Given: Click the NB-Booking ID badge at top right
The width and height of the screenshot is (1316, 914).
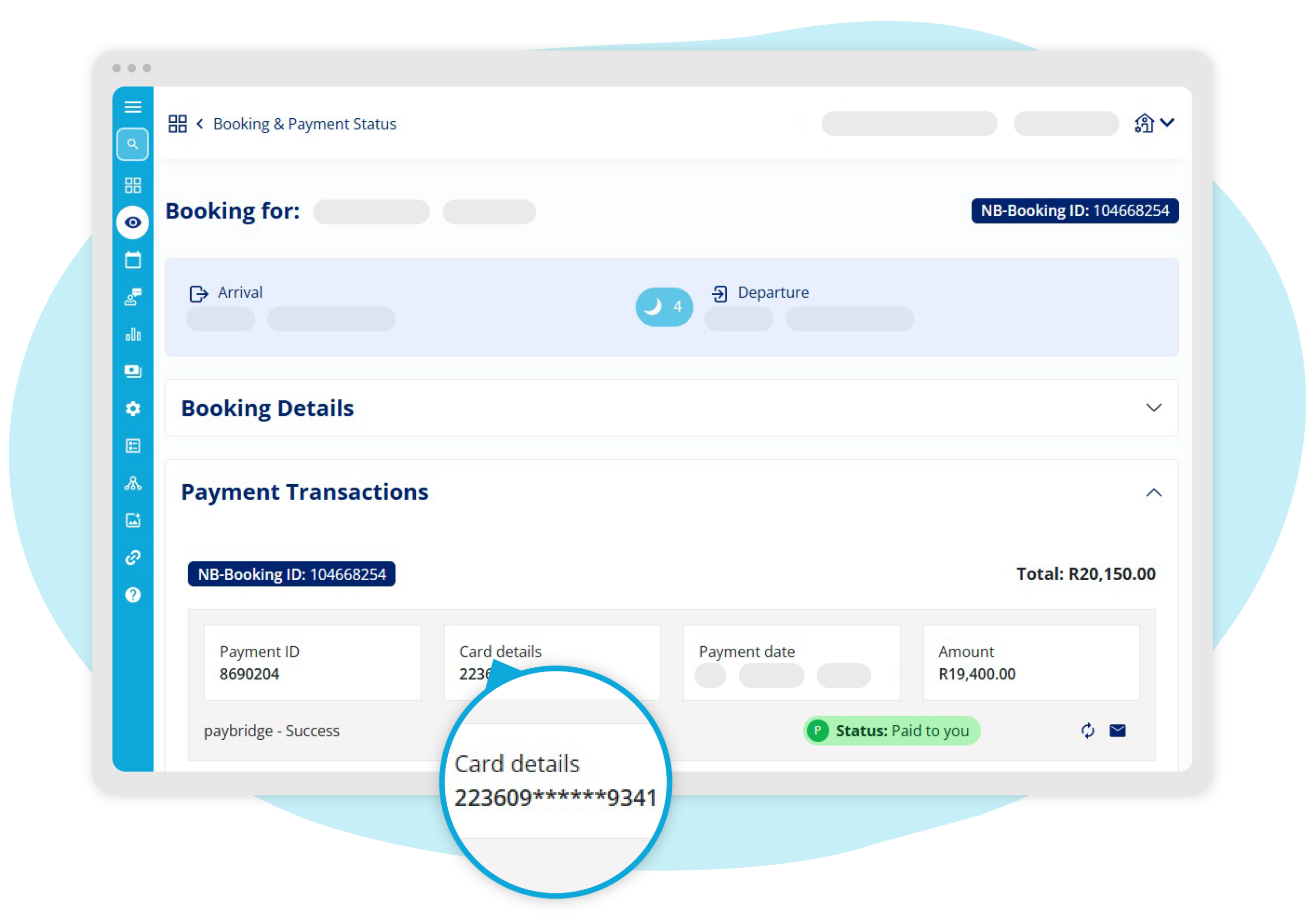Looking at the screenshot, I should click(1074, 211).
